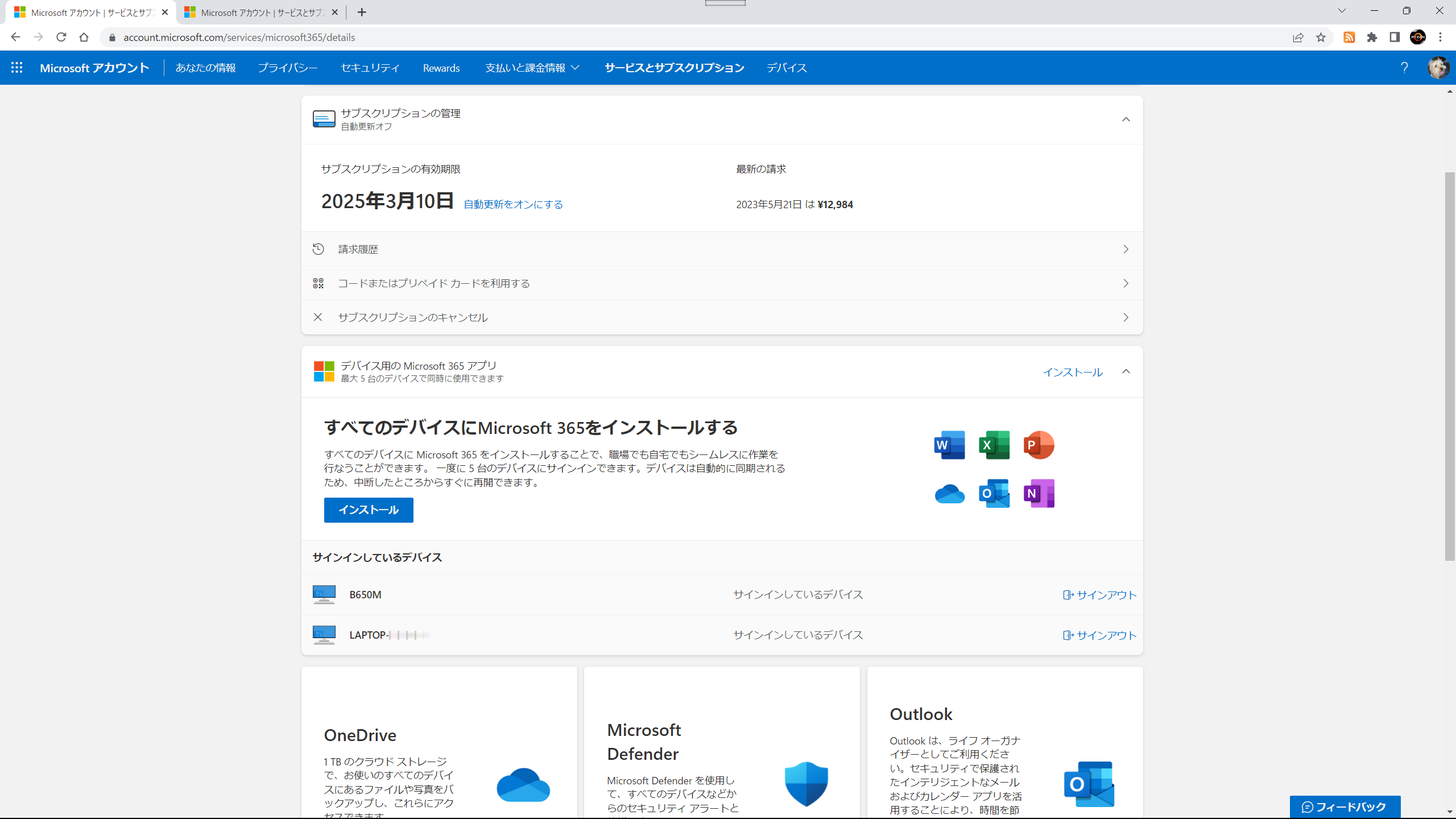This screenshot has height=819, width=1456.
Task: Click the large OneDrive card cloud icon
Action: point(523,785)
